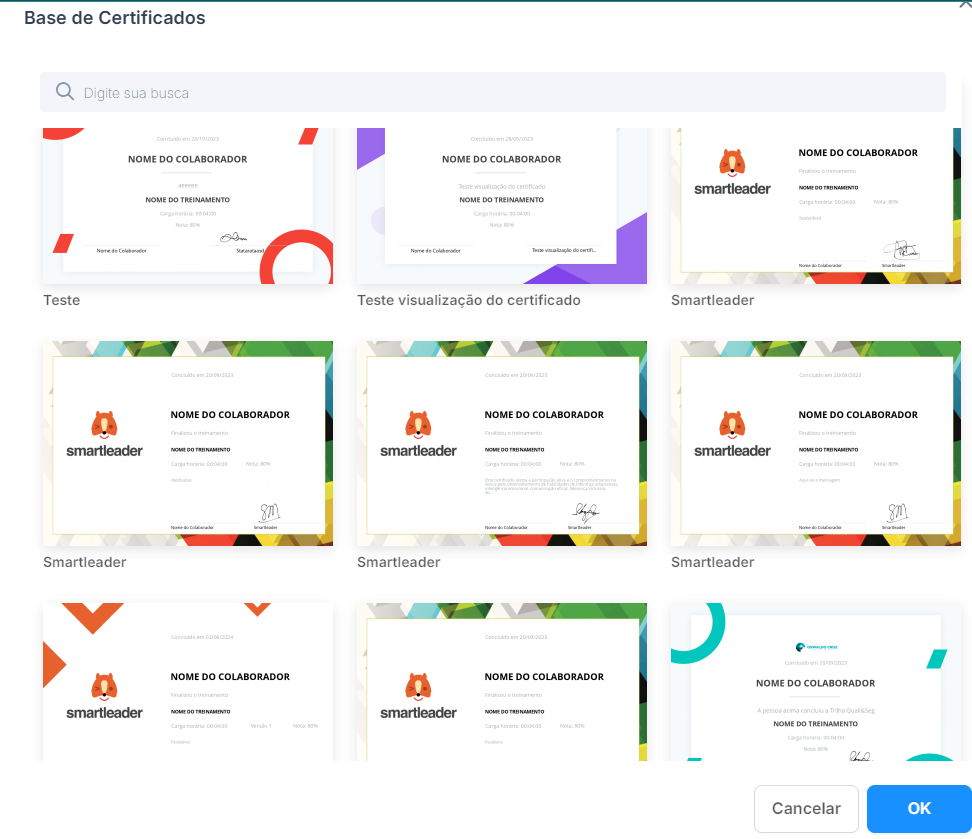Image resolution: width=972 pixels, height=839 pixels.
Task: Click 'Smartleader' caption under middle-right certificate
Action: [x=712, y=562]
